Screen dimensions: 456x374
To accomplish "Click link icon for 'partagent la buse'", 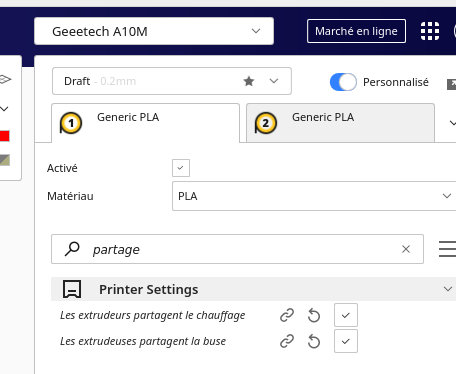I will 287,341.
